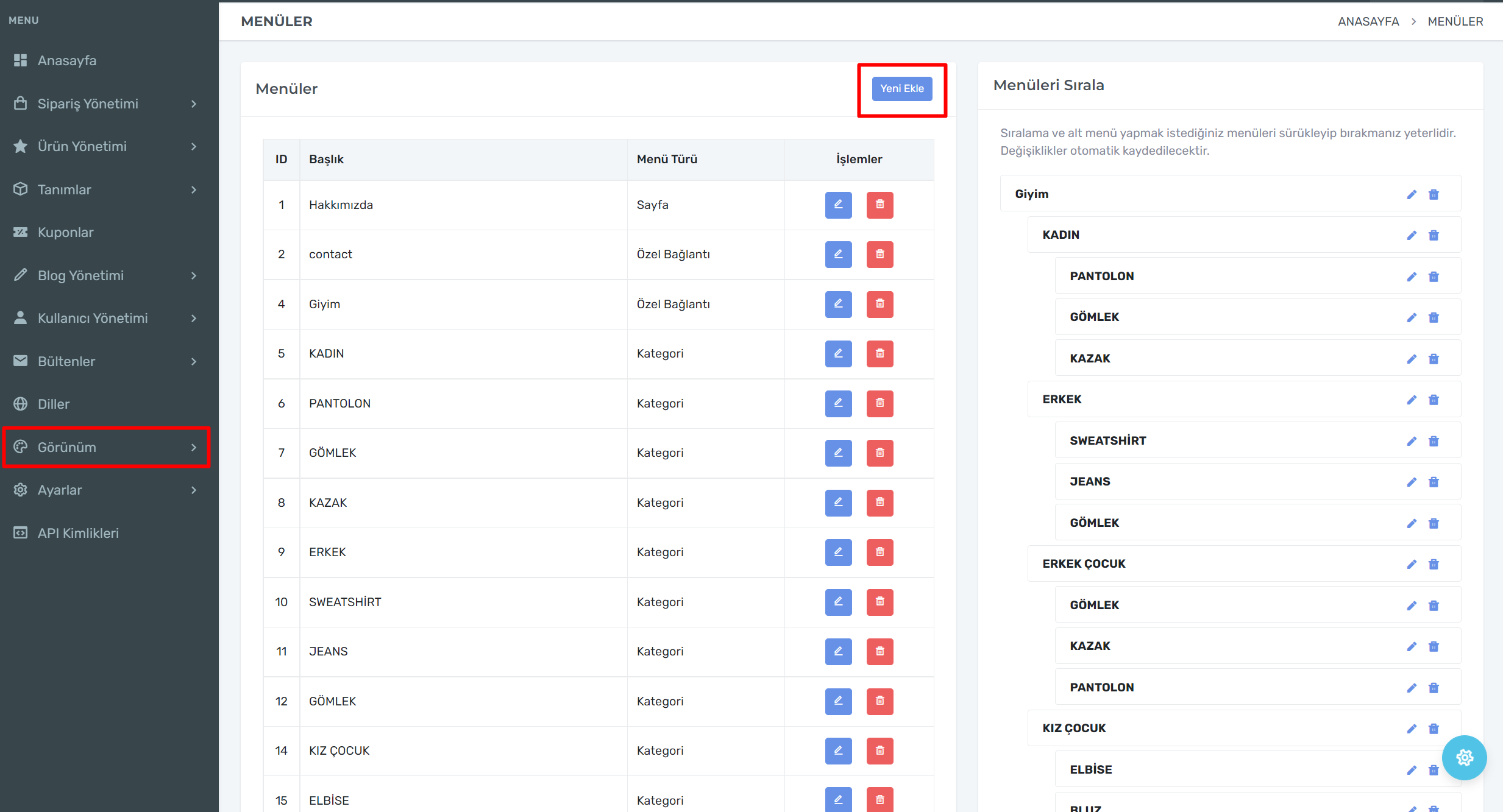Edit the PANTOLON row with ID 6
The image size is (1503, 812).
point(838,403)
